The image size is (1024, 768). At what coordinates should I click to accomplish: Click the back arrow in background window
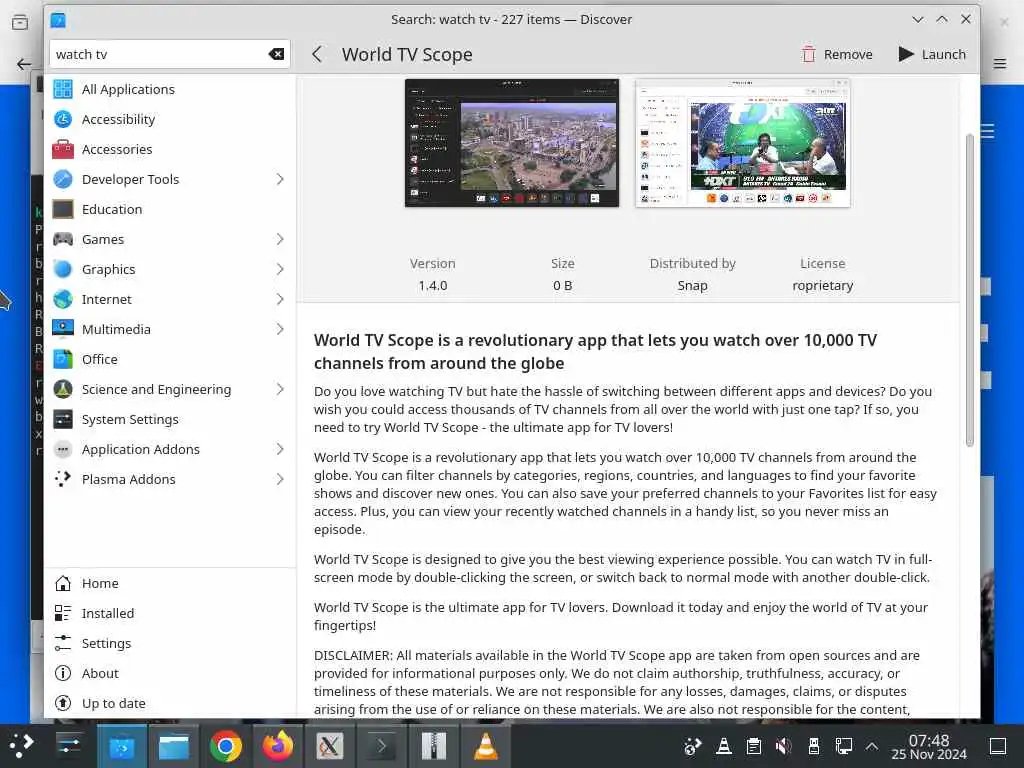[x=24, y=64]
